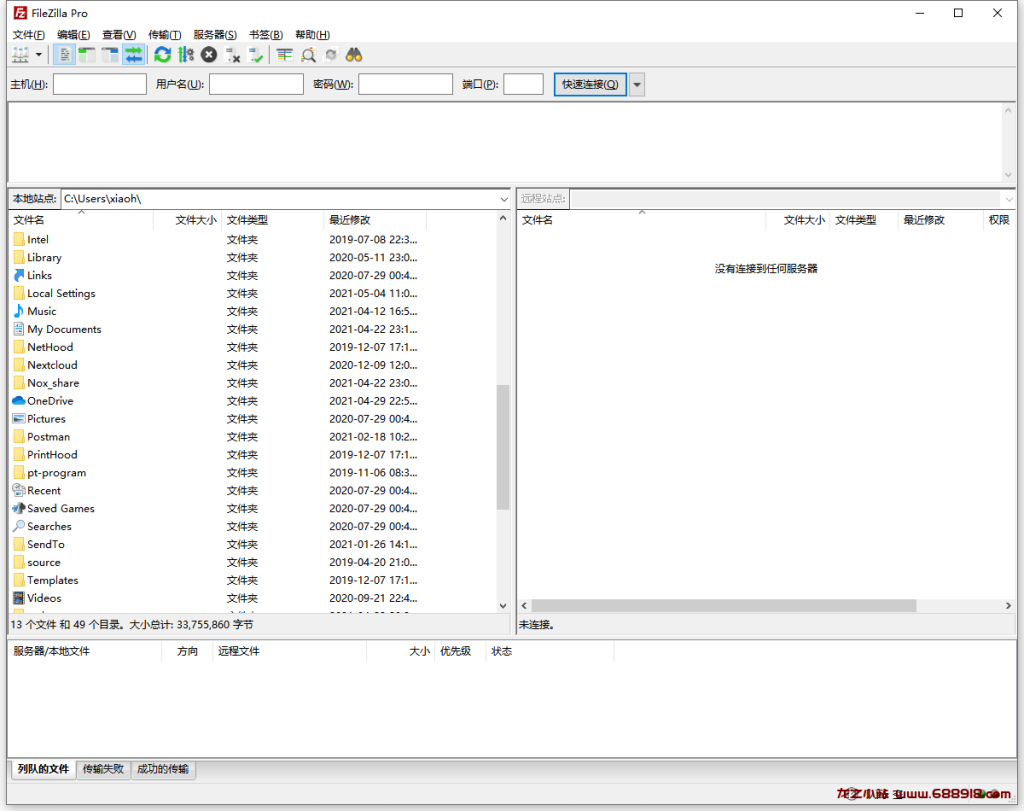Select the Saved Games icon

19,508
